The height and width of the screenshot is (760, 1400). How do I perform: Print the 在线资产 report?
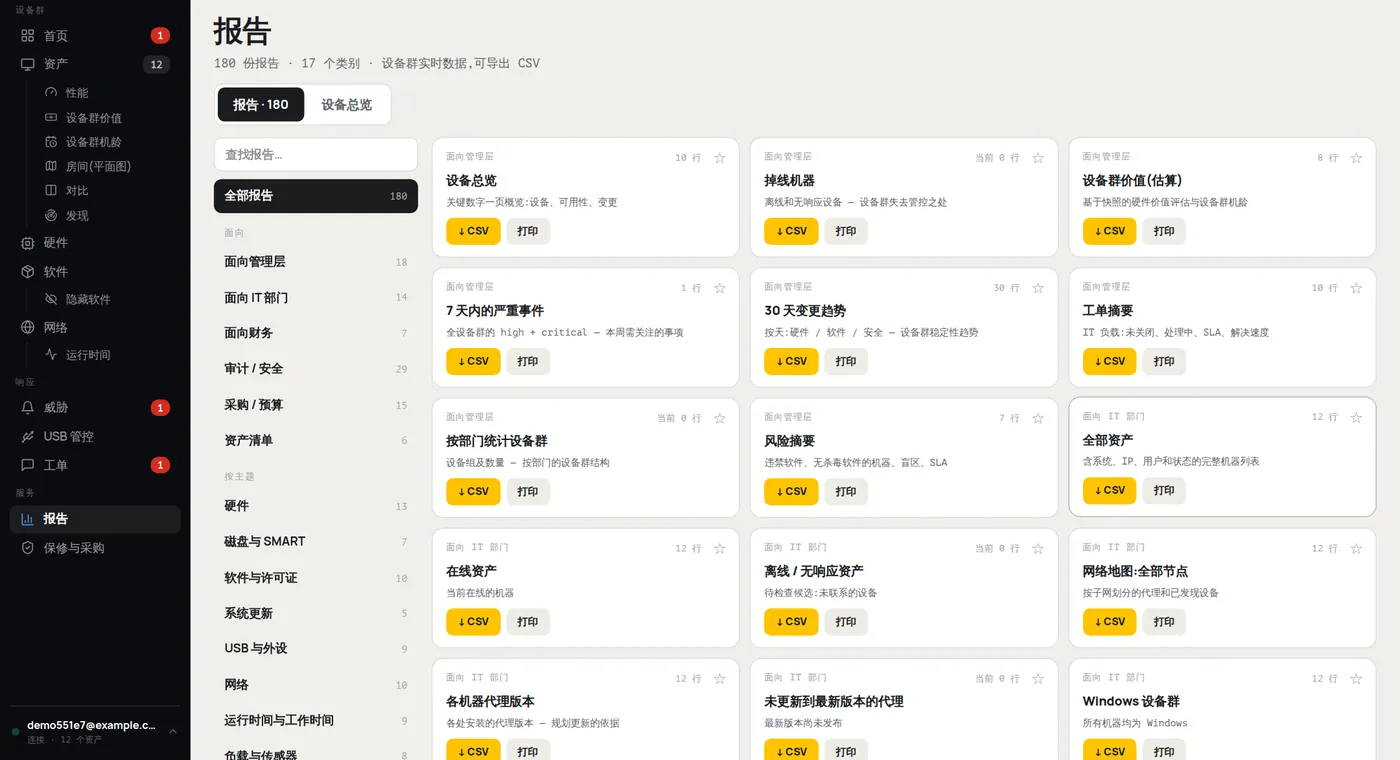(528, 621)
